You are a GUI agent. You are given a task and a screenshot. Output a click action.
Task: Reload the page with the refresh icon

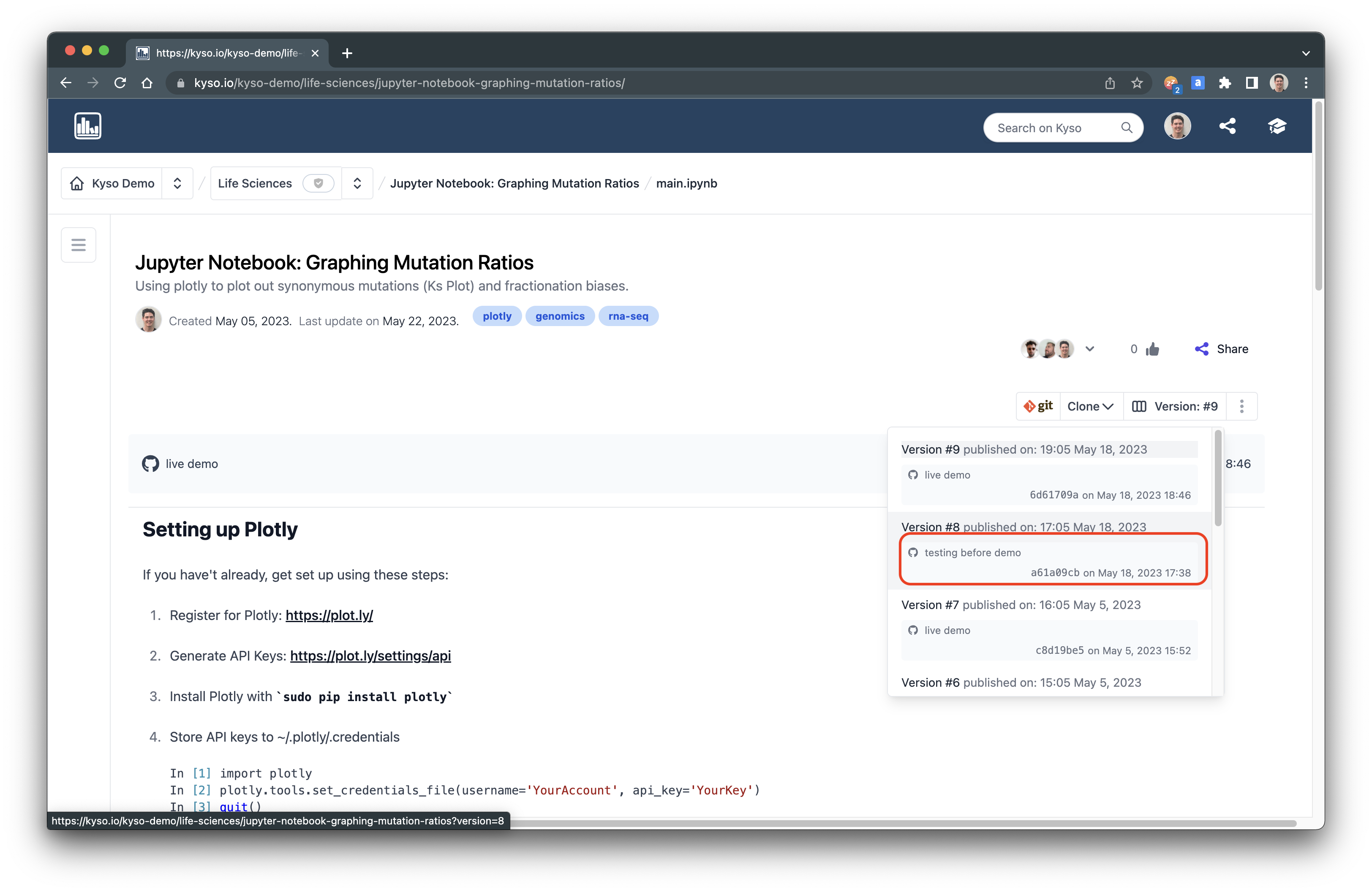120,83
